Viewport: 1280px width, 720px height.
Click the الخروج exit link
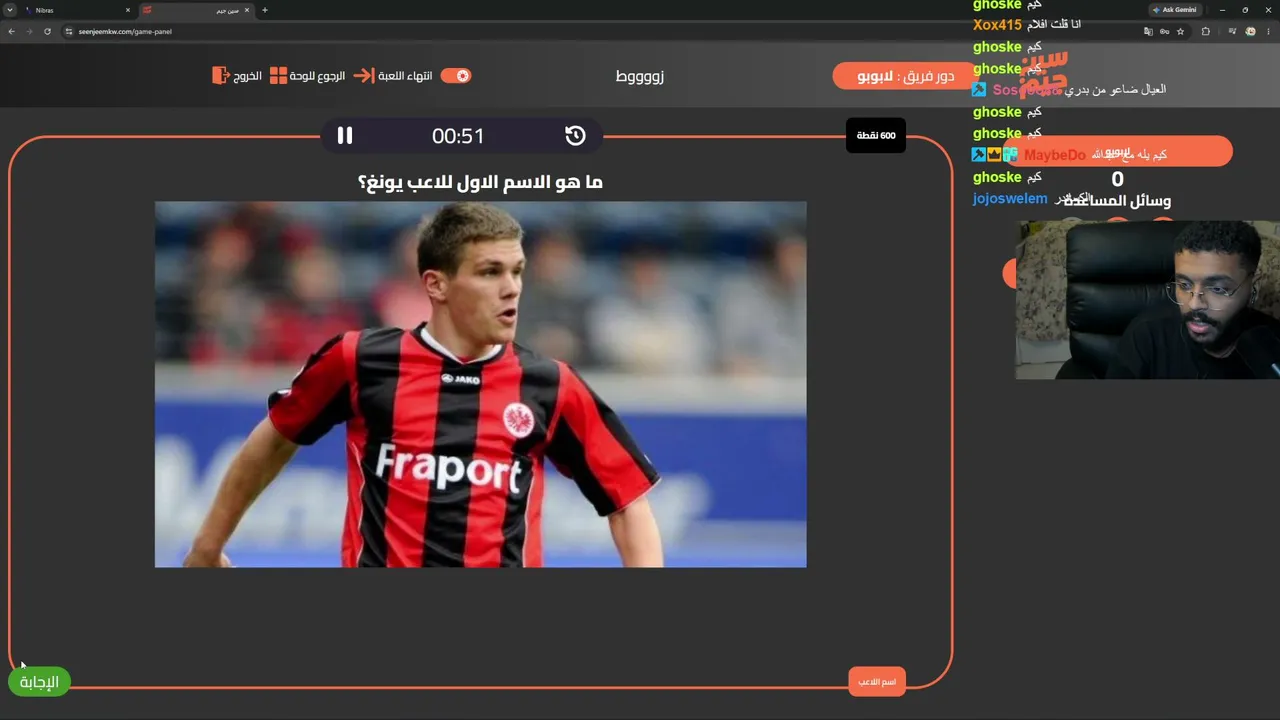(x=248, y=76)
